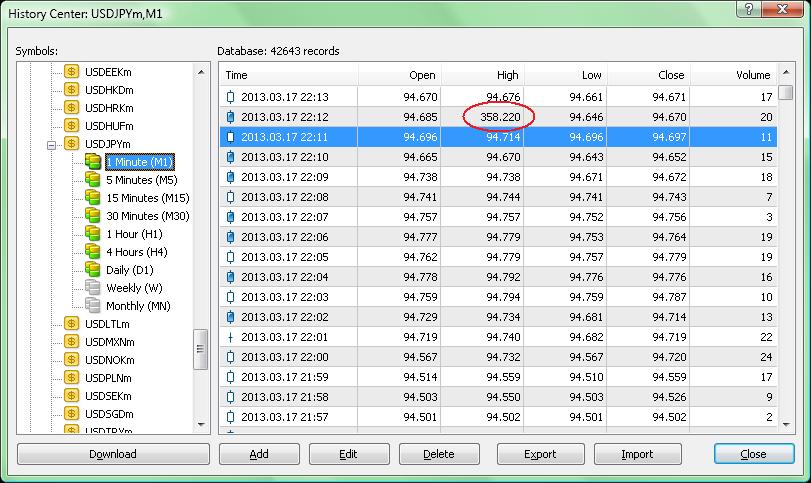Click the greyed Weekly (W) database icon
Viewport: 811px width, 483px height.
(93, 288)
